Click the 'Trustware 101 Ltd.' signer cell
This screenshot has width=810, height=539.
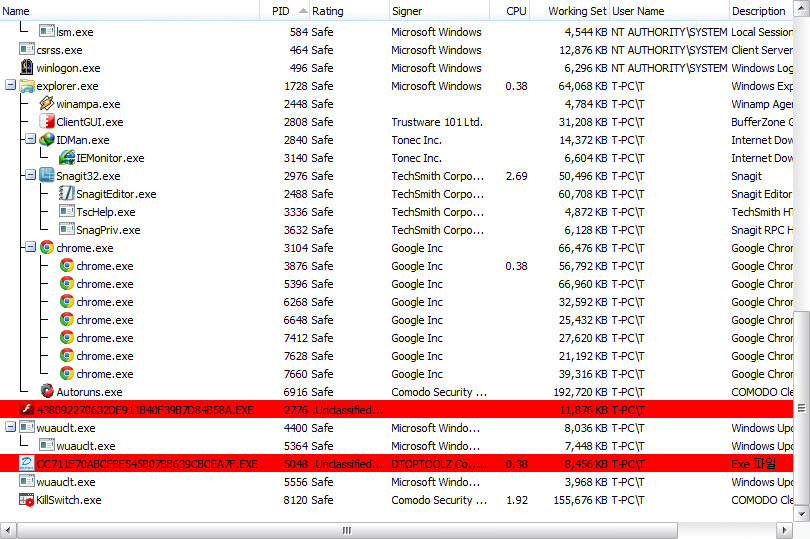437,122
